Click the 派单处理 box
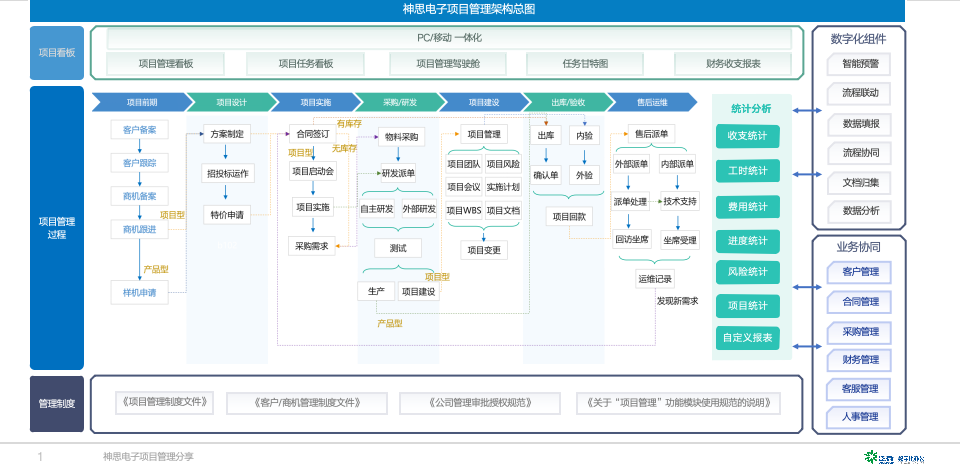The image size is (960, 470). (630, 201)
